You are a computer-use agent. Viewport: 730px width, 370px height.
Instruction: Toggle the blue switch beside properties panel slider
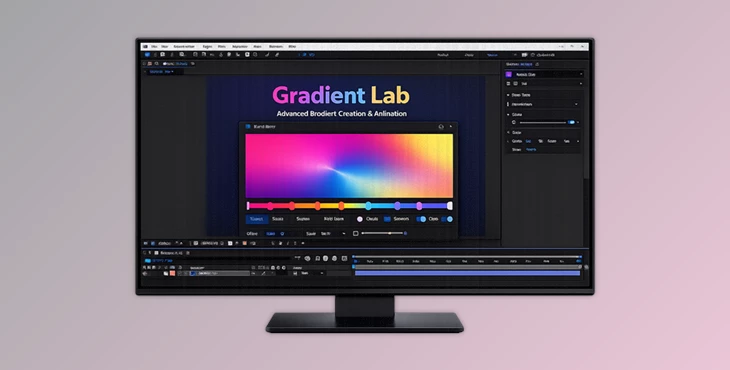coord(571,122)
